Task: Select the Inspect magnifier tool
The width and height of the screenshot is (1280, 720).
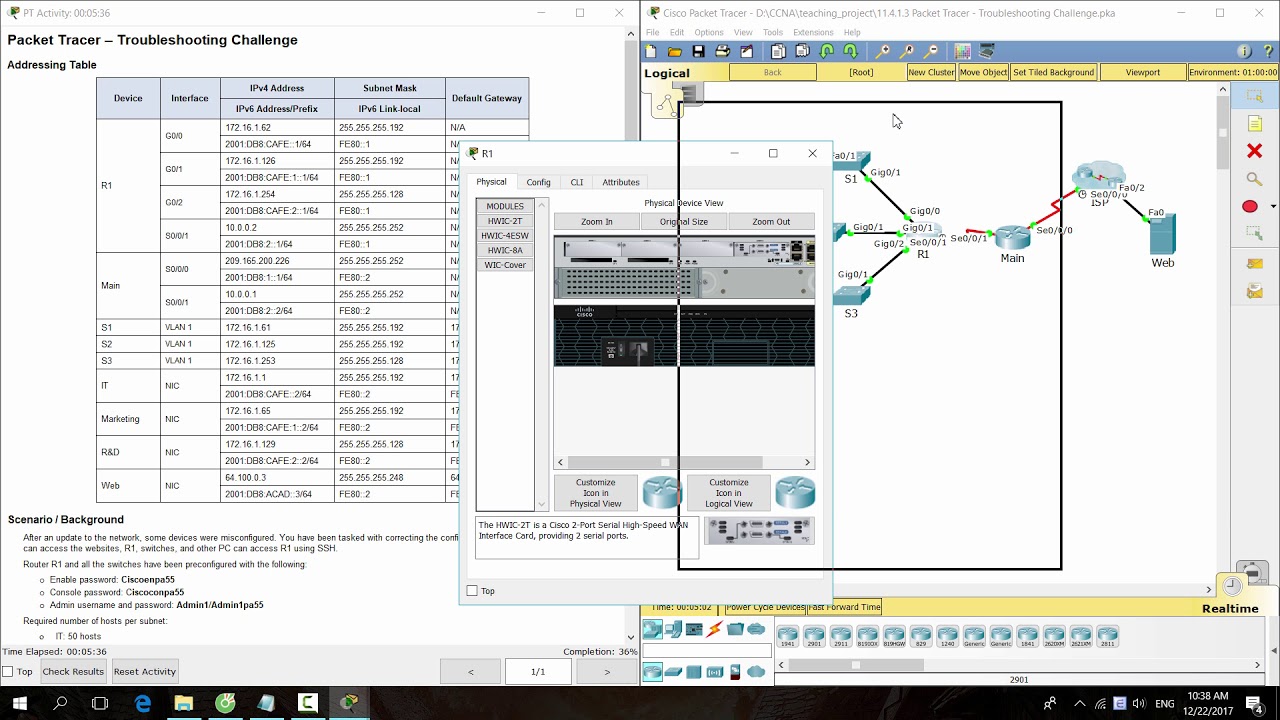Action: pos(1254,179)
